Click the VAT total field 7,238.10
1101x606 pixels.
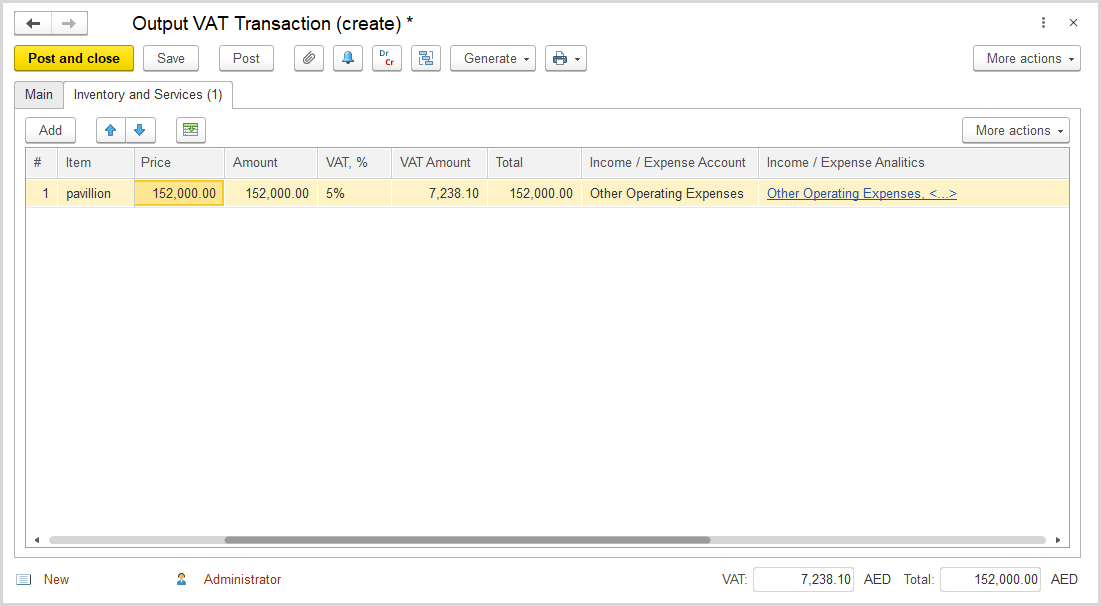tap(803, 579)
